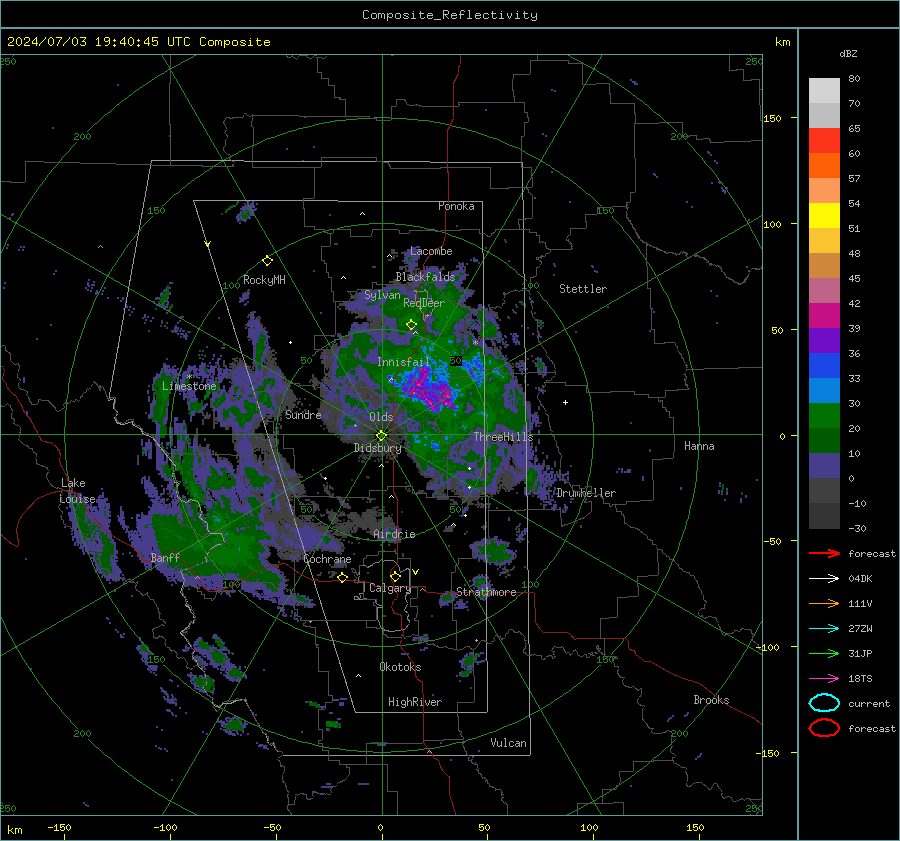Viewport: 900px width, 841px height.
Task: Click the red forecast ellipse symbol
Action: (824, 728)
